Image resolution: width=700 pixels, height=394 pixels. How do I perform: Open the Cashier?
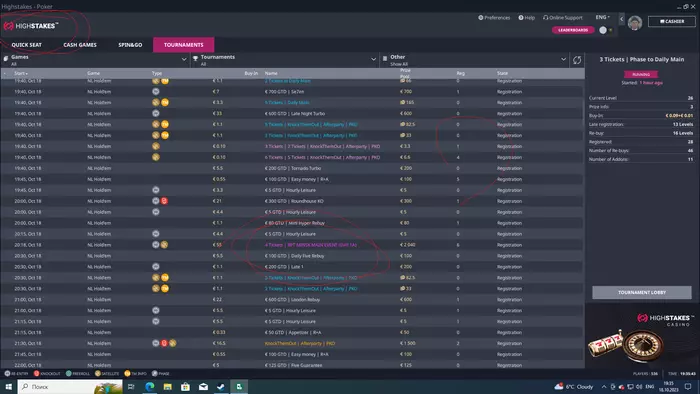pos(672,21)
